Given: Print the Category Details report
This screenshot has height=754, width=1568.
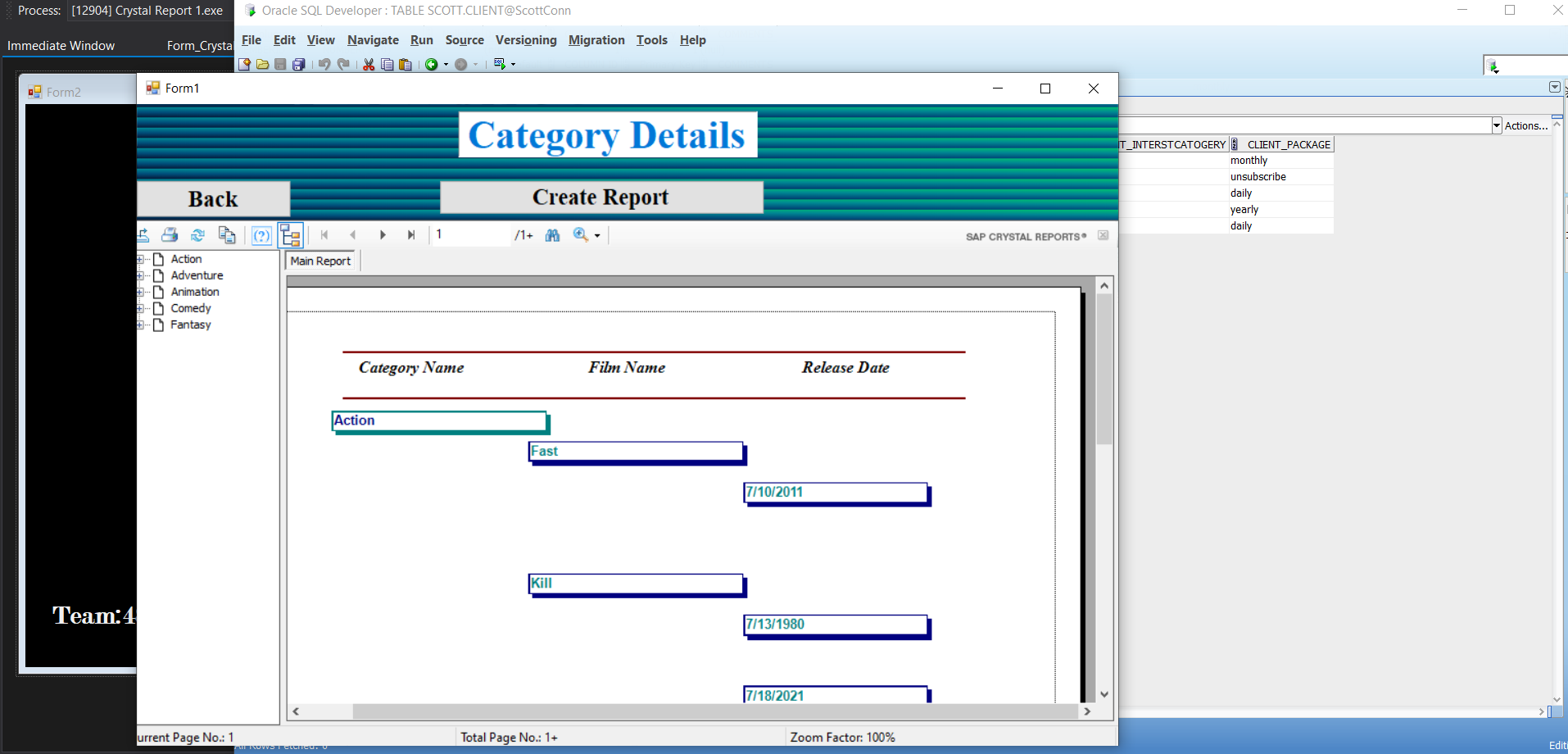Looking at the screenshot, I should (169, 234).
